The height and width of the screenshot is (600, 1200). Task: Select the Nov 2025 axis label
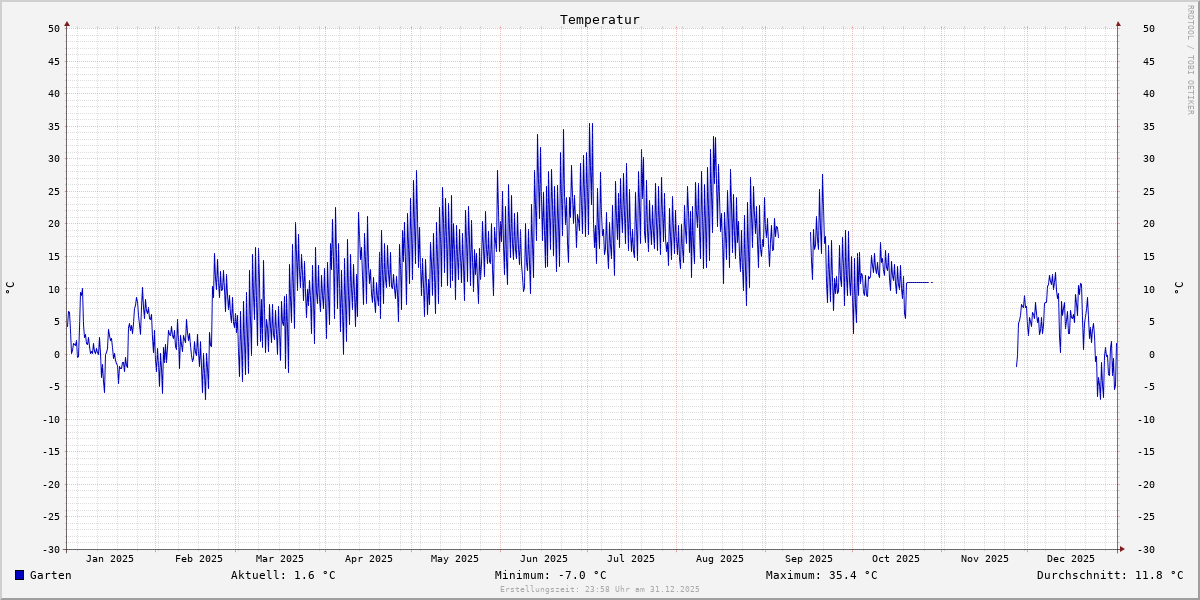[x=985, y=559]
